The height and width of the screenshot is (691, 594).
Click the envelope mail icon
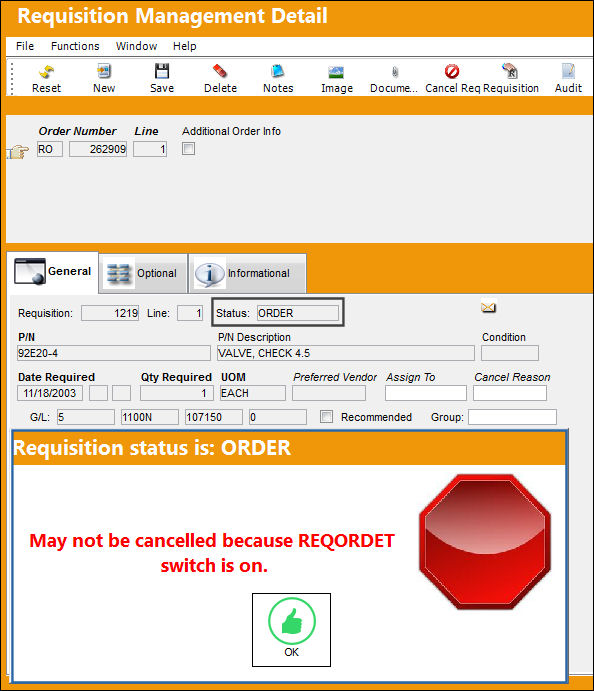coord(488,307)
